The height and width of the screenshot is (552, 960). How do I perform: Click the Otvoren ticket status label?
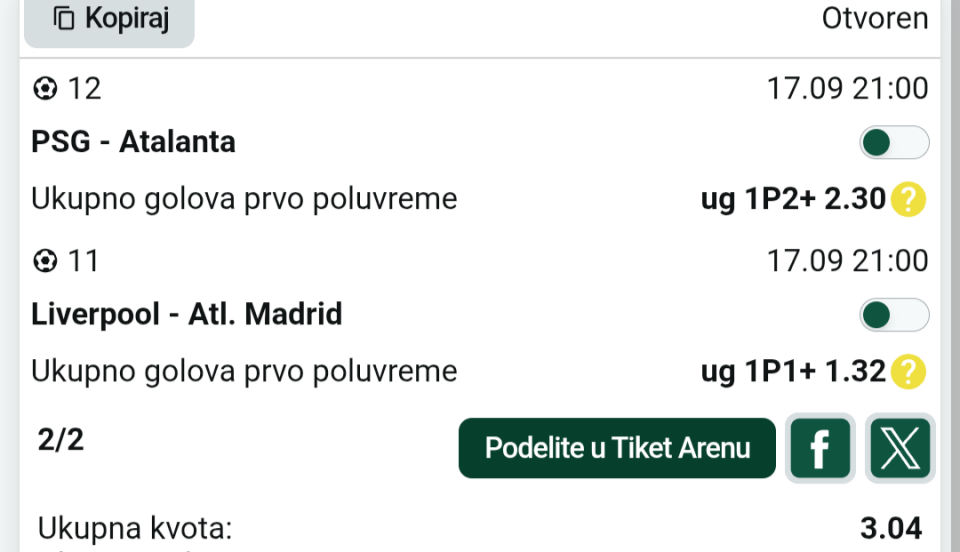(x=875, y=18)
